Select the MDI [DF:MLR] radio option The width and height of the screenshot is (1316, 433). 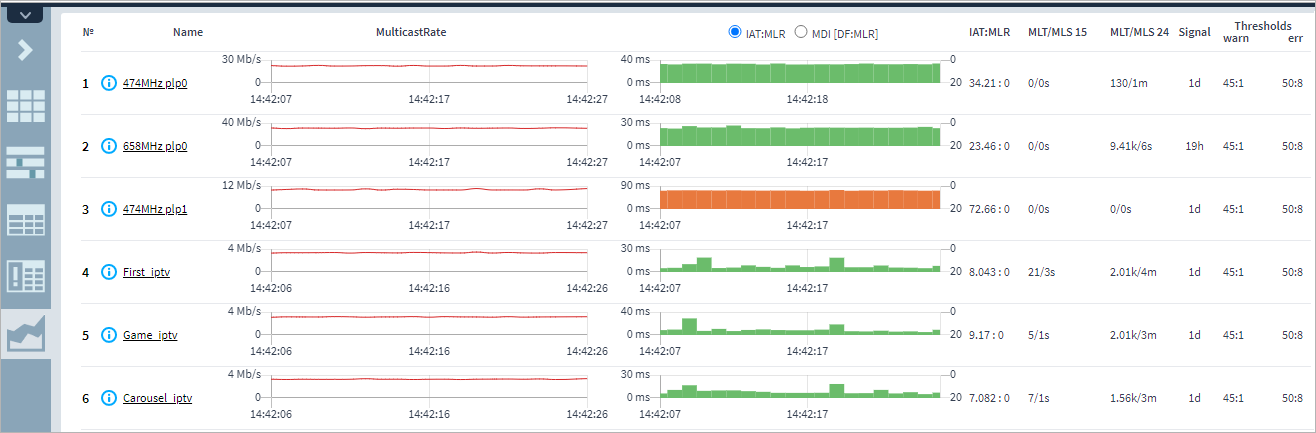(x=800, y=32)
